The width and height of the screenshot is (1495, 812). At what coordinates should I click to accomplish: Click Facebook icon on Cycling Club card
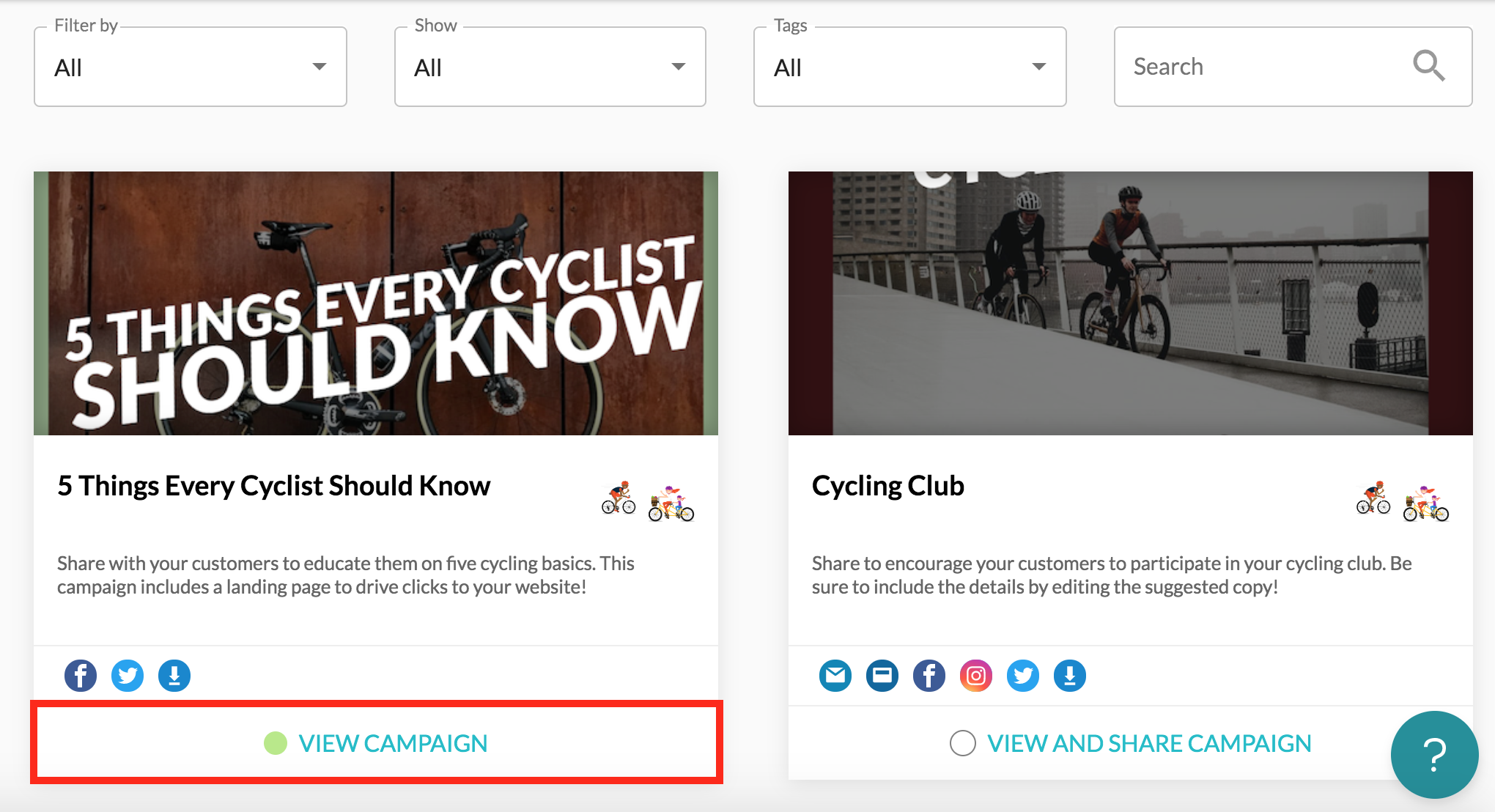pyautogui.click(x=929, y=676)
